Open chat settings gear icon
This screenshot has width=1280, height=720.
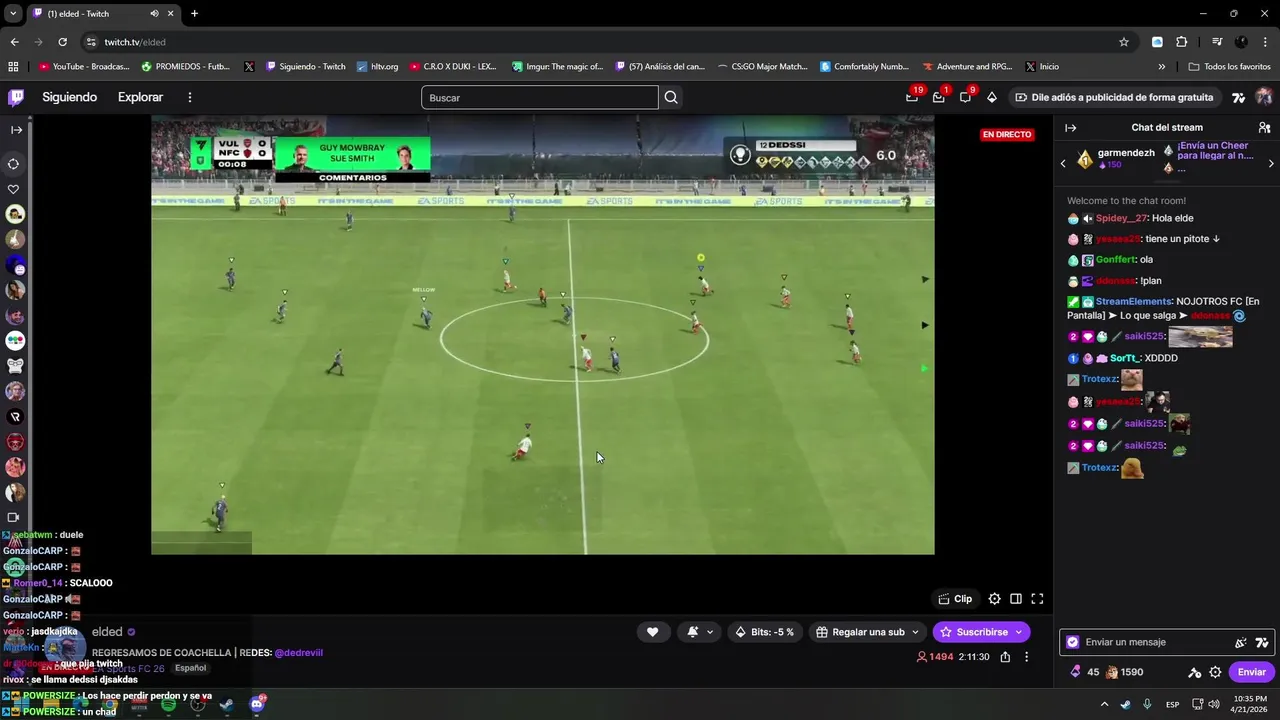(1215, 672)
